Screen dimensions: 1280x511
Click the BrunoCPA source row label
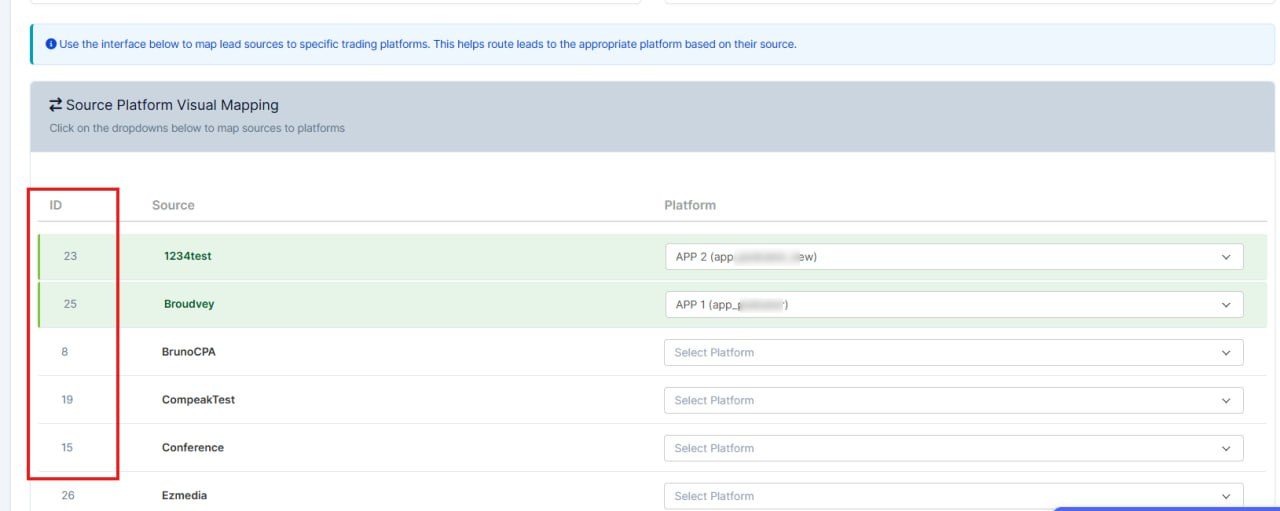(189, 352)
